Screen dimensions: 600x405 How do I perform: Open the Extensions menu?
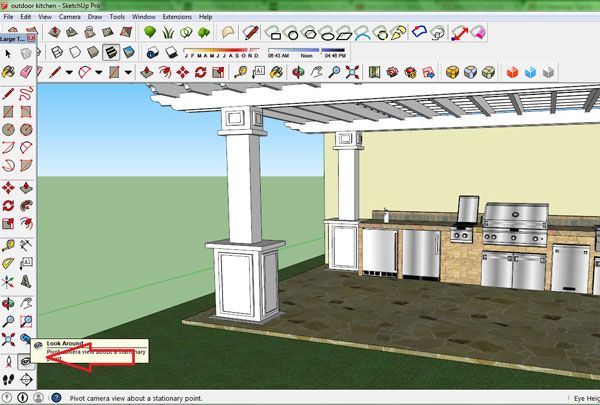click(x=178, y=17)
